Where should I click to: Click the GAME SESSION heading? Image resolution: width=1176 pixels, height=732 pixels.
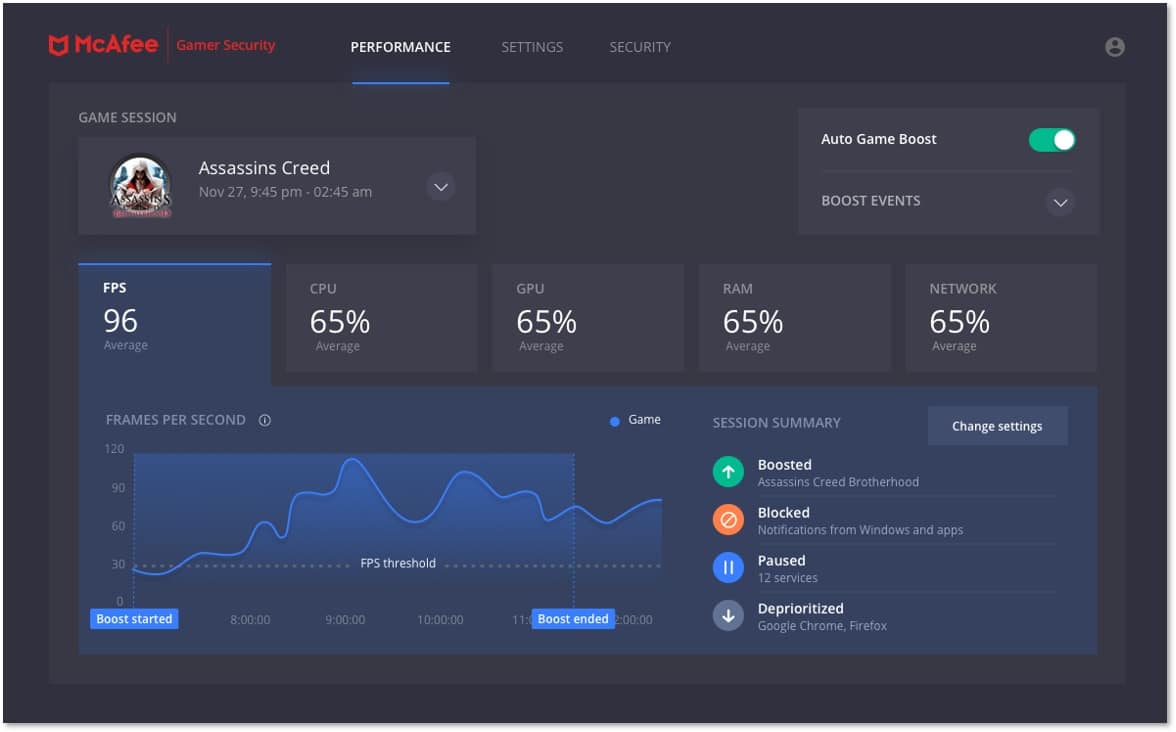click(x=128, y=118)
